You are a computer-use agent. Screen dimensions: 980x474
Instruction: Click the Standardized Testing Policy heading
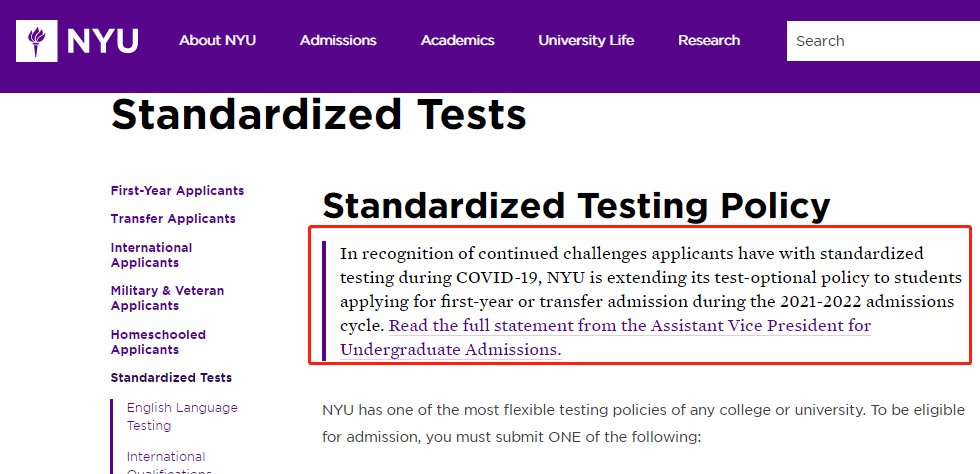point(576,206)
